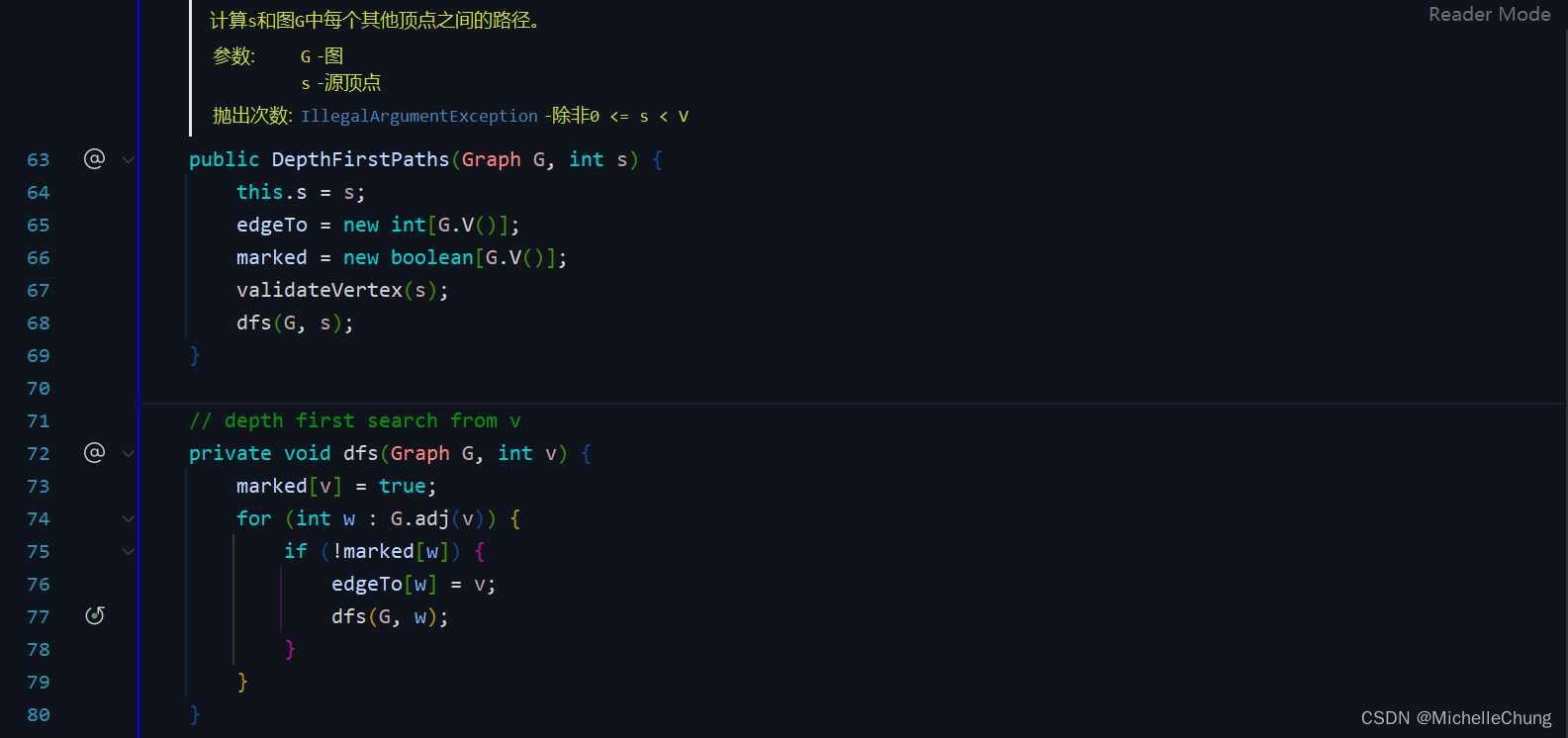Click line number 69 in the gutter
Viewport: 1568px width, 738px height.
point(39,355)
